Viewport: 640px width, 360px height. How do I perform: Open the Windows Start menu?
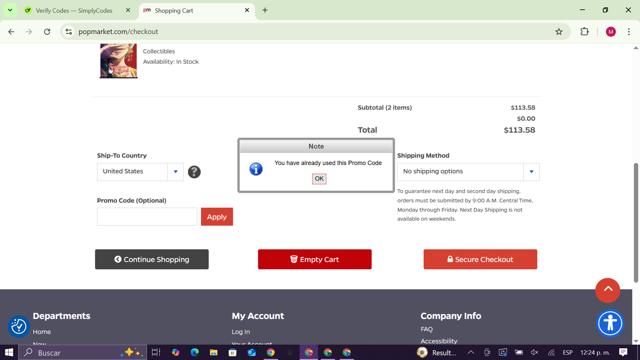[x=9, y=352]
